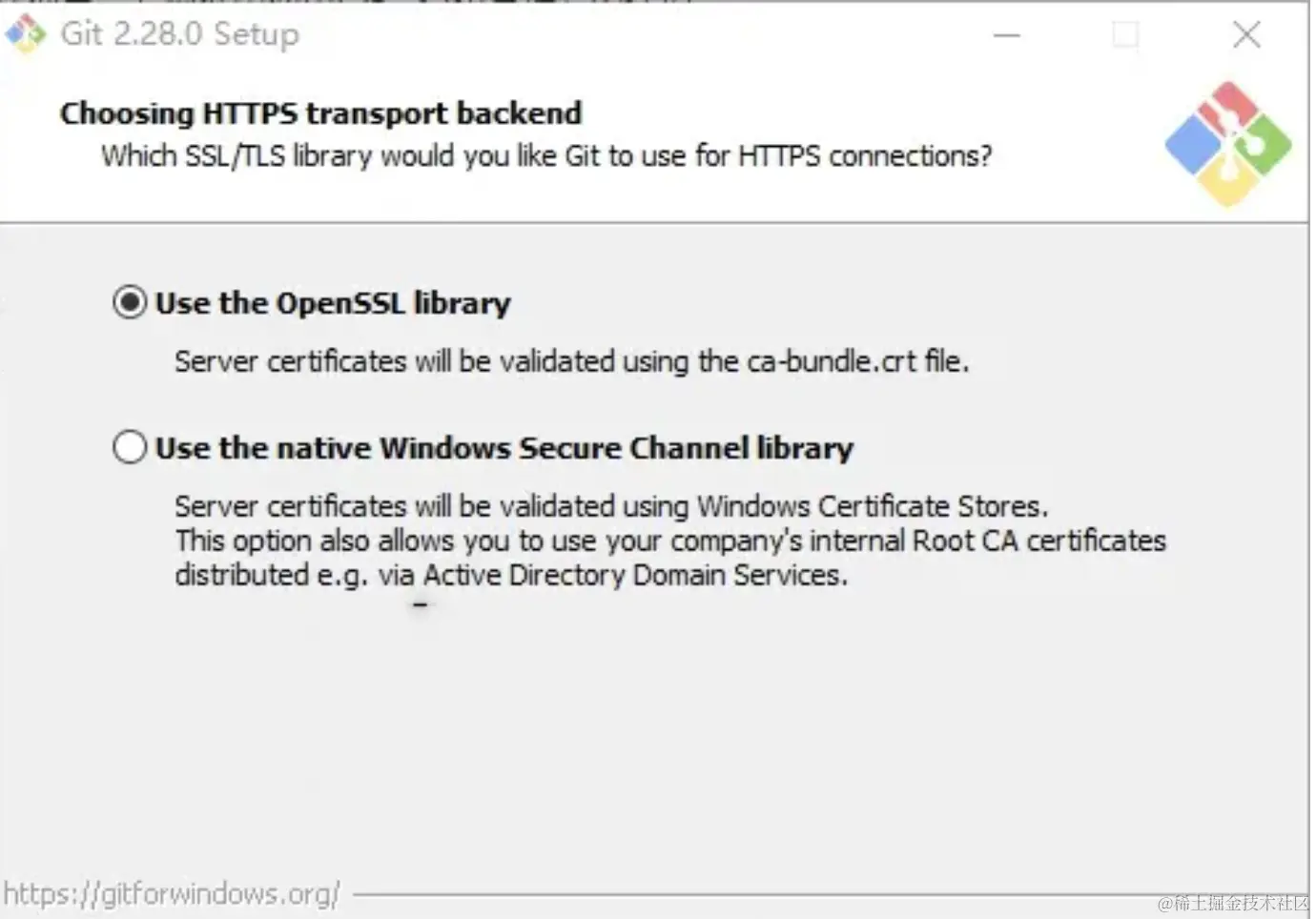
Task: Click the large Git logo in the header
Action: pyautogui.click(x=1227, y=144)
